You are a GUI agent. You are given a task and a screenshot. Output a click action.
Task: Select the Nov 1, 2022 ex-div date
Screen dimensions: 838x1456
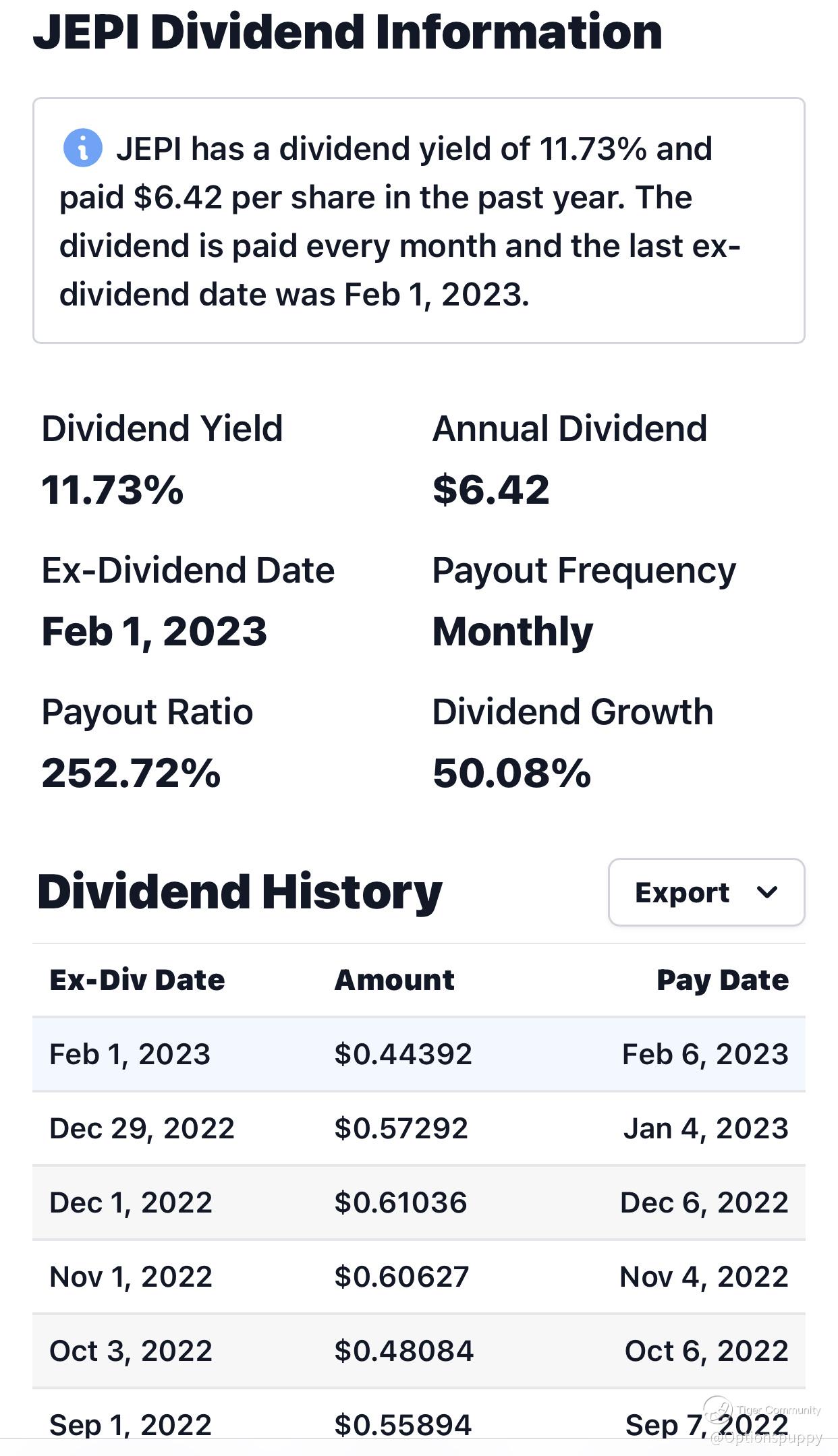131,1277
